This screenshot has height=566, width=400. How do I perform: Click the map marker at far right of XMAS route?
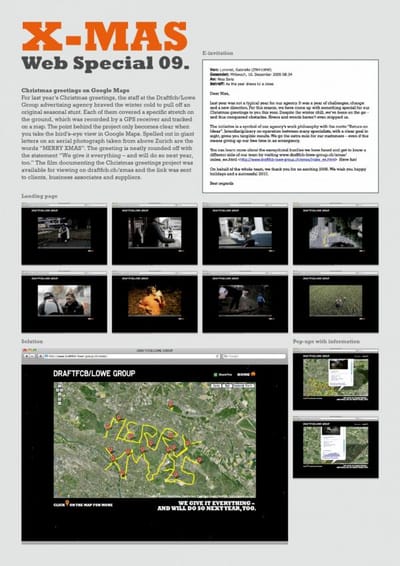point(199,460)
